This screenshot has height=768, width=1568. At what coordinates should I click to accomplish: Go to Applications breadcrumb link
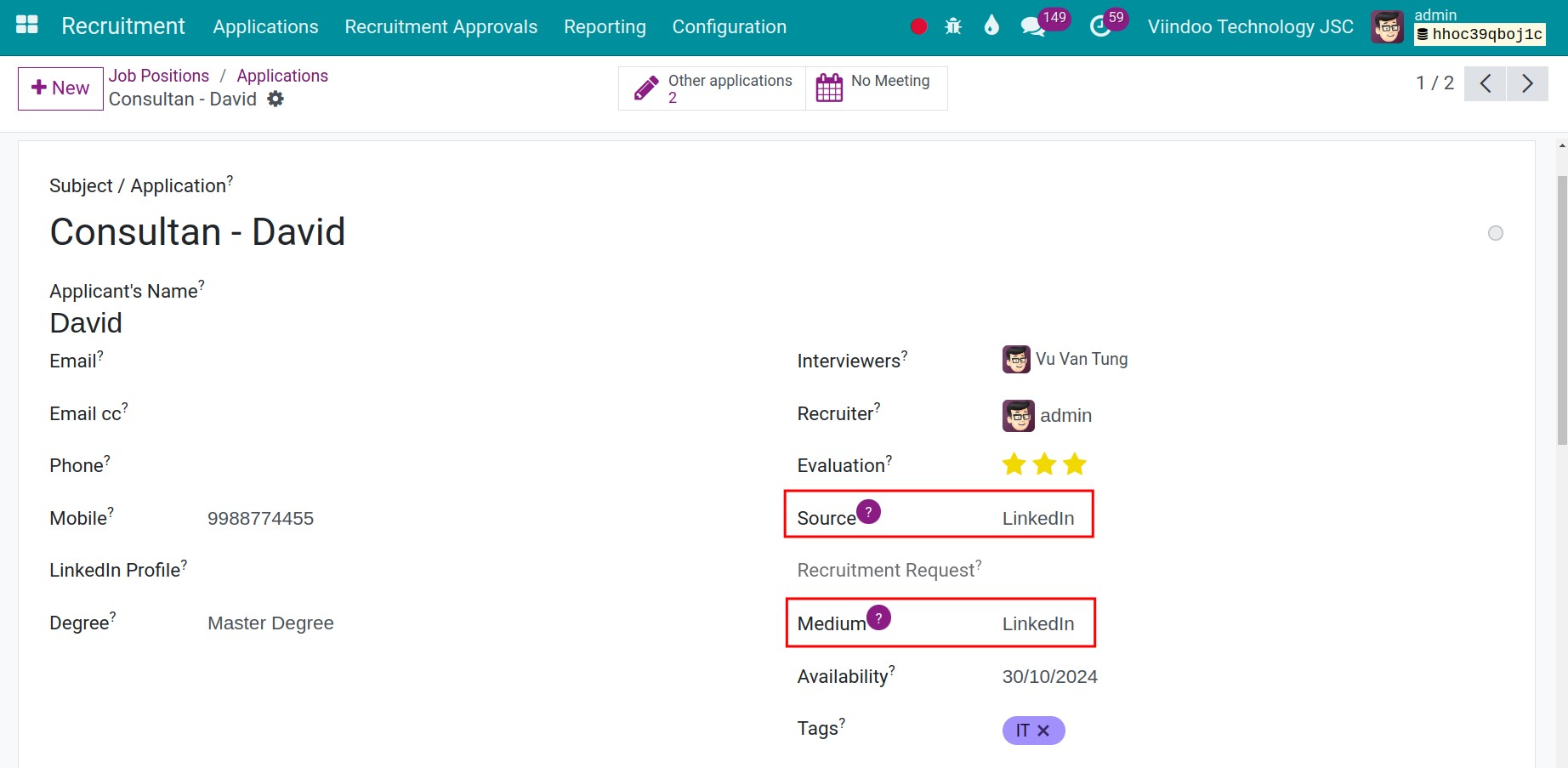click(282, 76)
